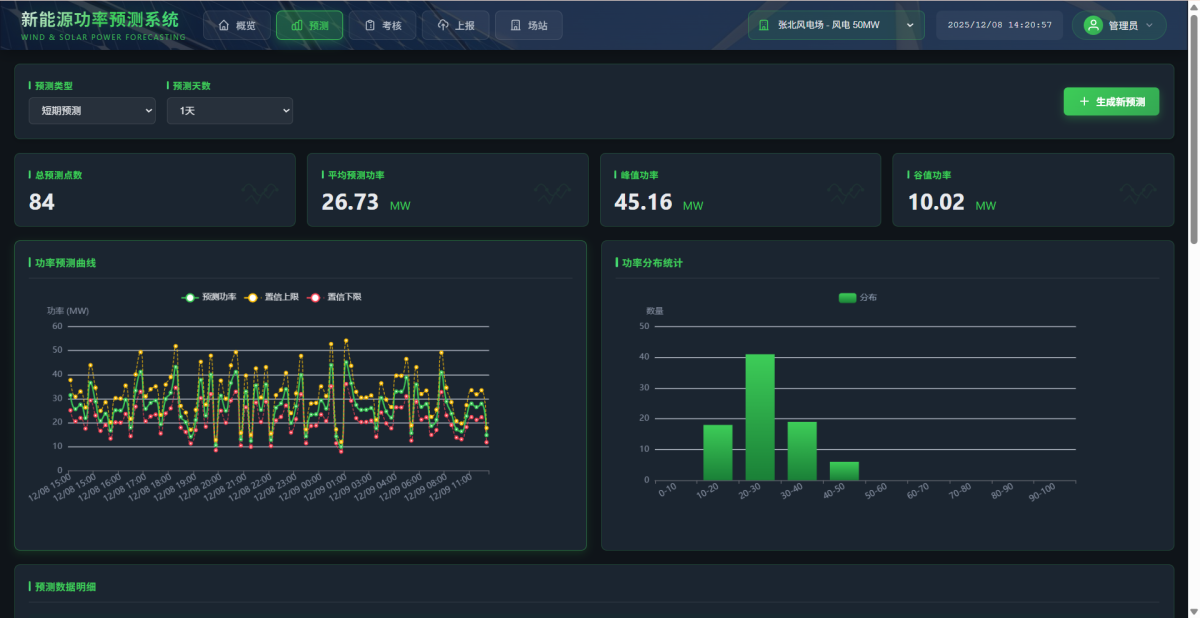1200x618 pixels.
Task: Click the home icon in 概览 tab
Action: tap(224, 25)
